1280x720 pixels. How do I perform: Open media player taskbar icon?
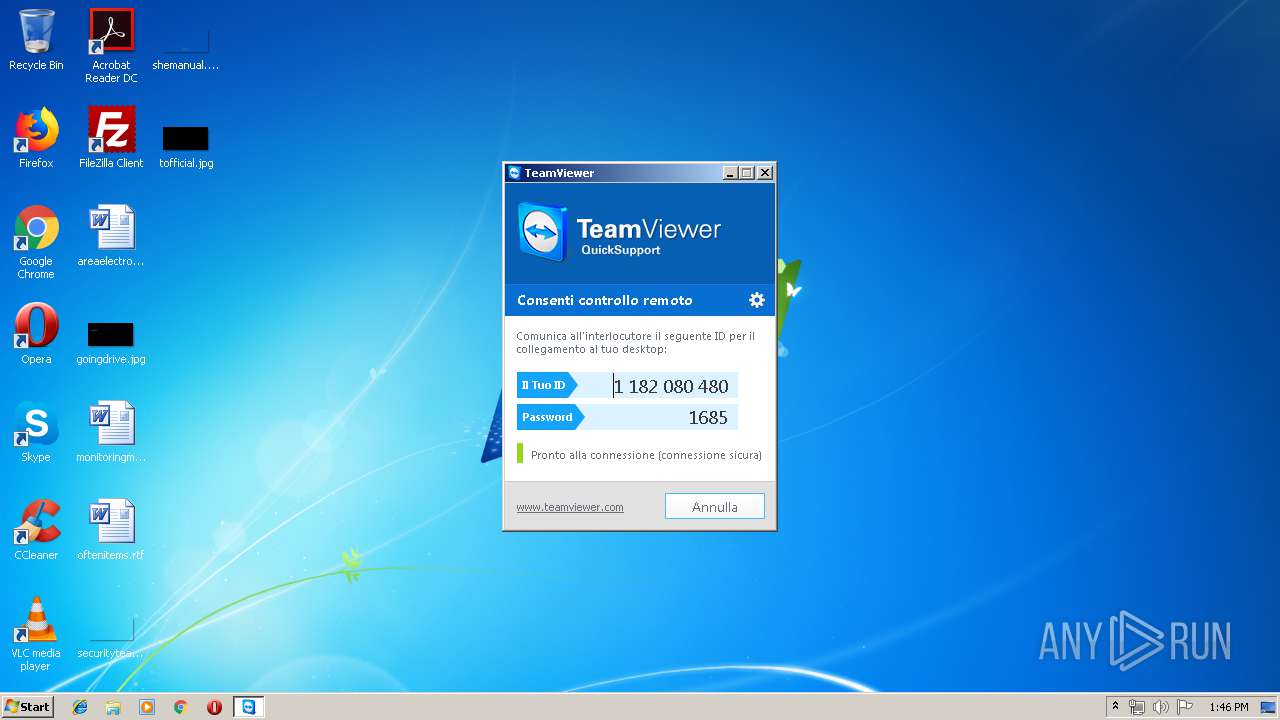coord(147,707)
